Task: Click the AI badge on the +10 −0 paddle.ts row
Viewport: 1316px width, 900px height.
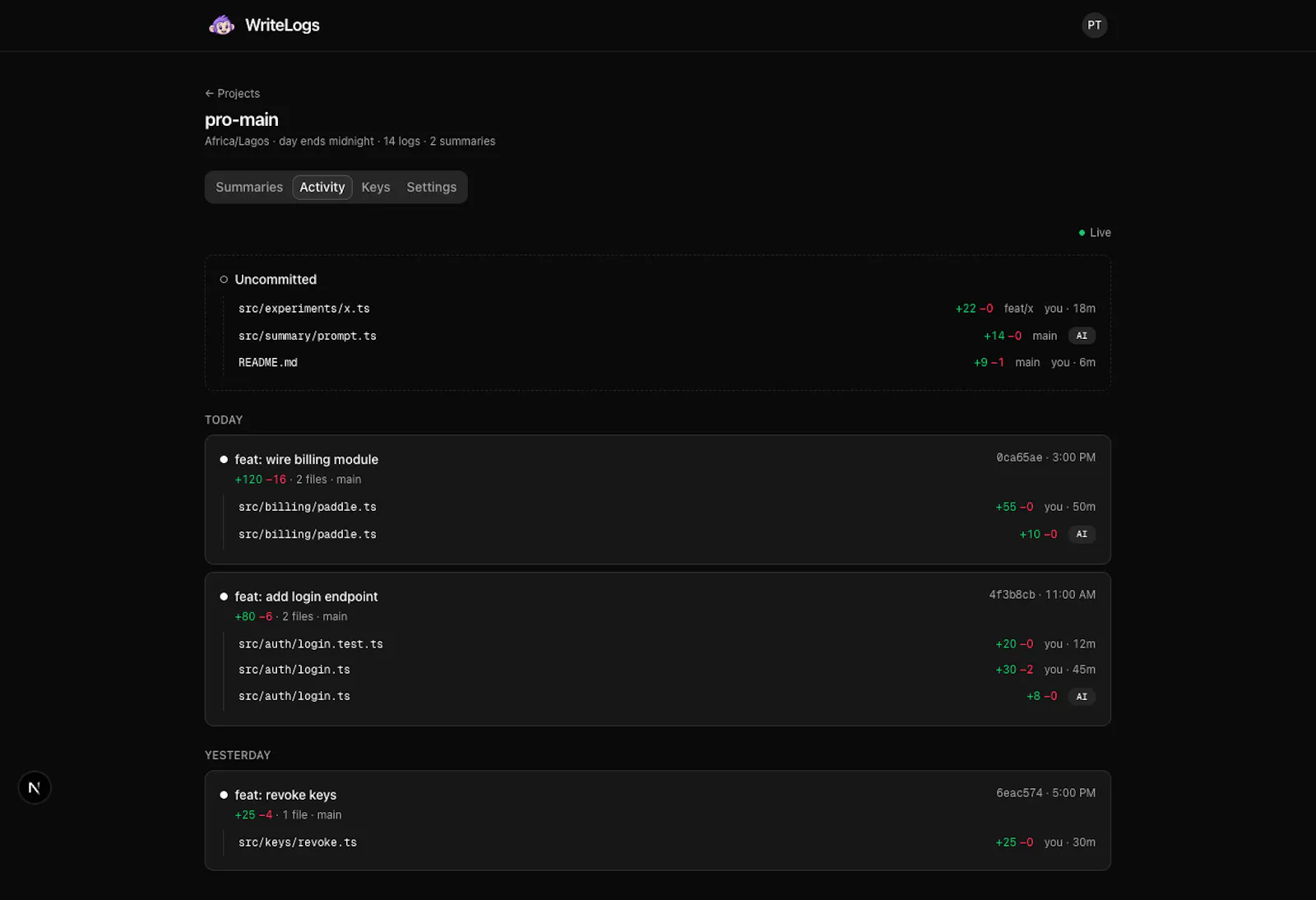Action: 1082,534
